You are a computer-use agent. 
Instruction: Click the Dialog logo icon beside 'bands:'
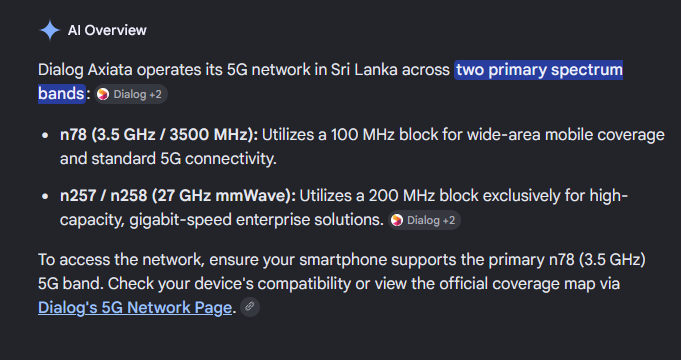click(103, 94)
